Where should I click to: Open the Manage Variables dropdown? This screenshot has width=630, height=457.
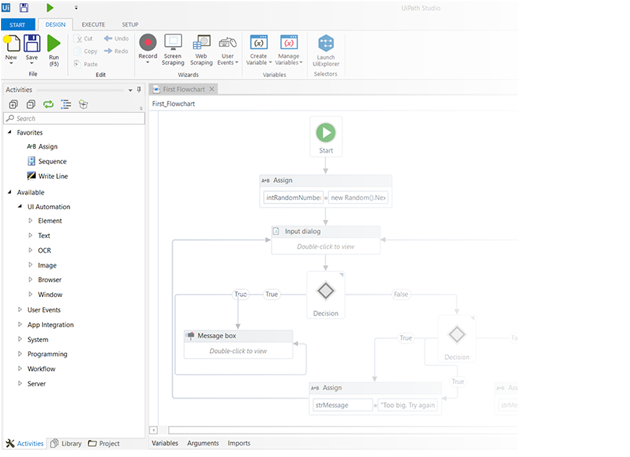point(288,50)
